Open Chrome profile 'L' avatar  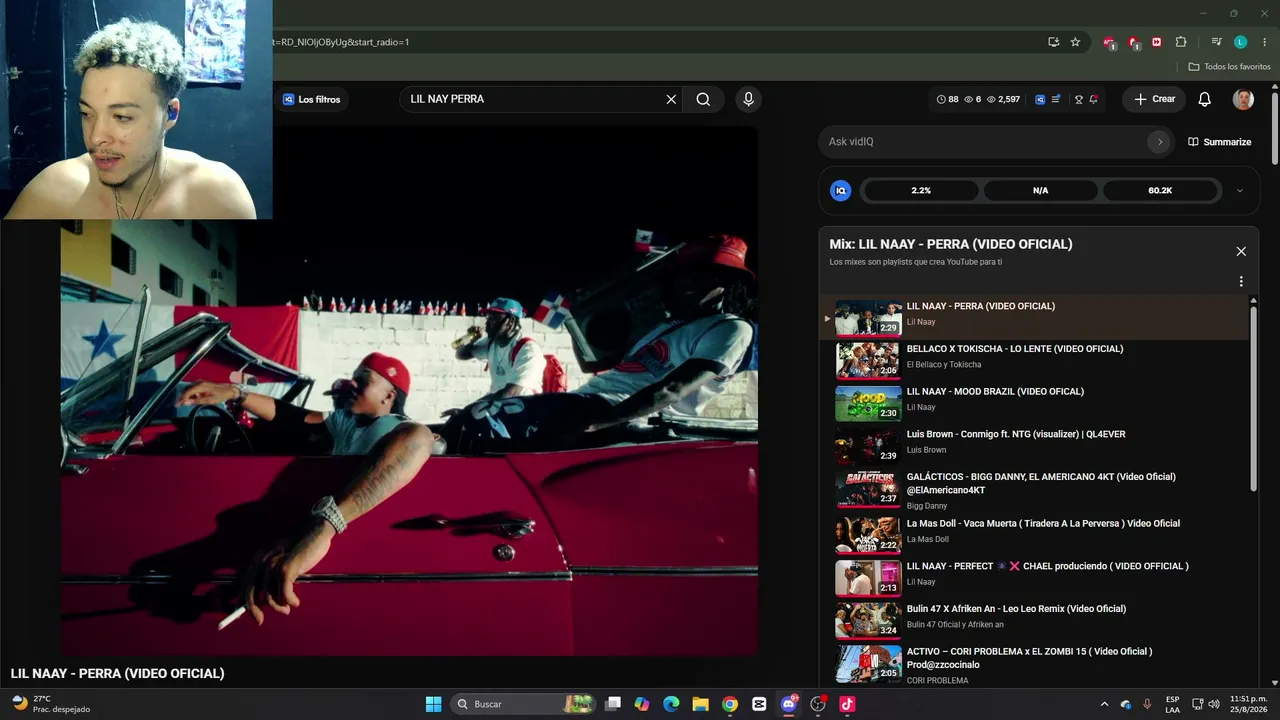coord(1241,42)
